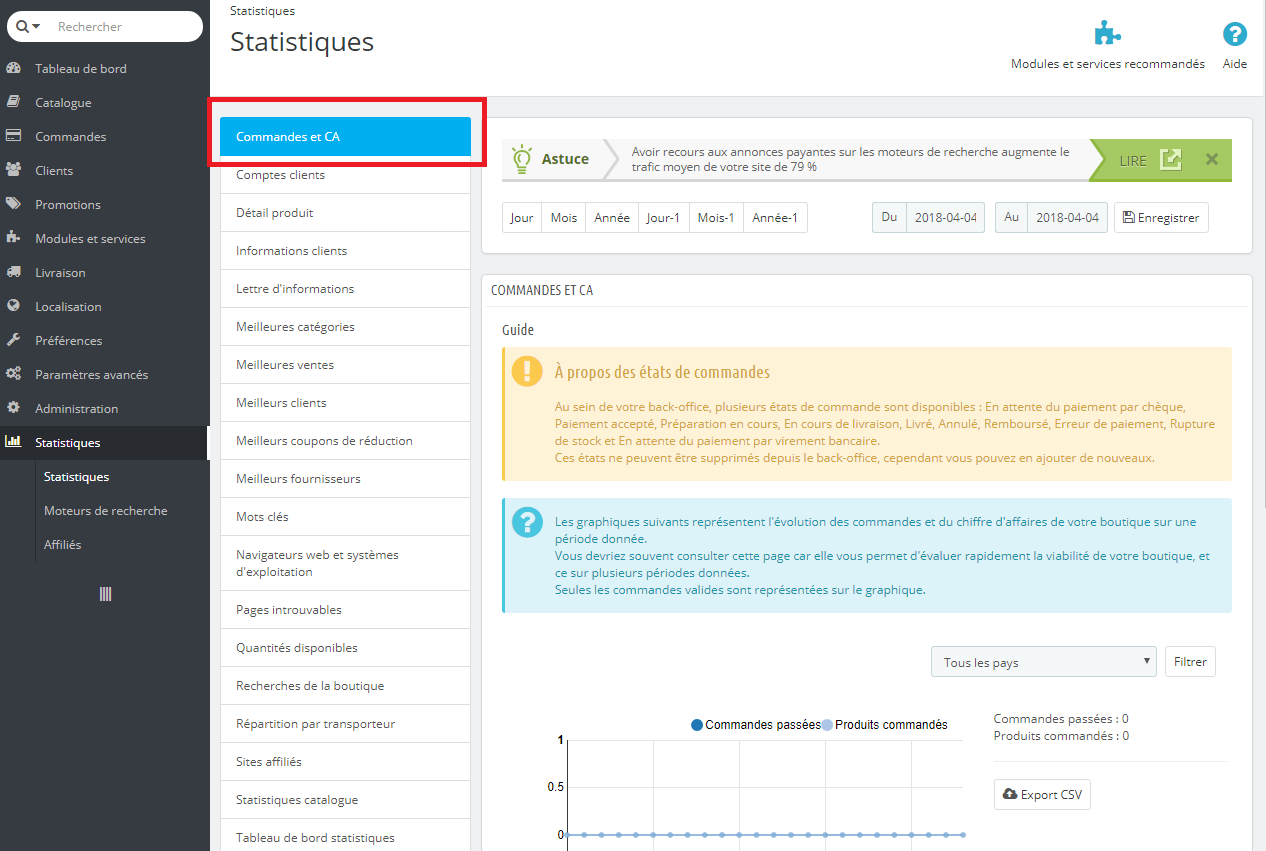Toggle the Produits commandés legend dot
The height and width of the screenshot is (851, 1266).
(x=827, y=725)
